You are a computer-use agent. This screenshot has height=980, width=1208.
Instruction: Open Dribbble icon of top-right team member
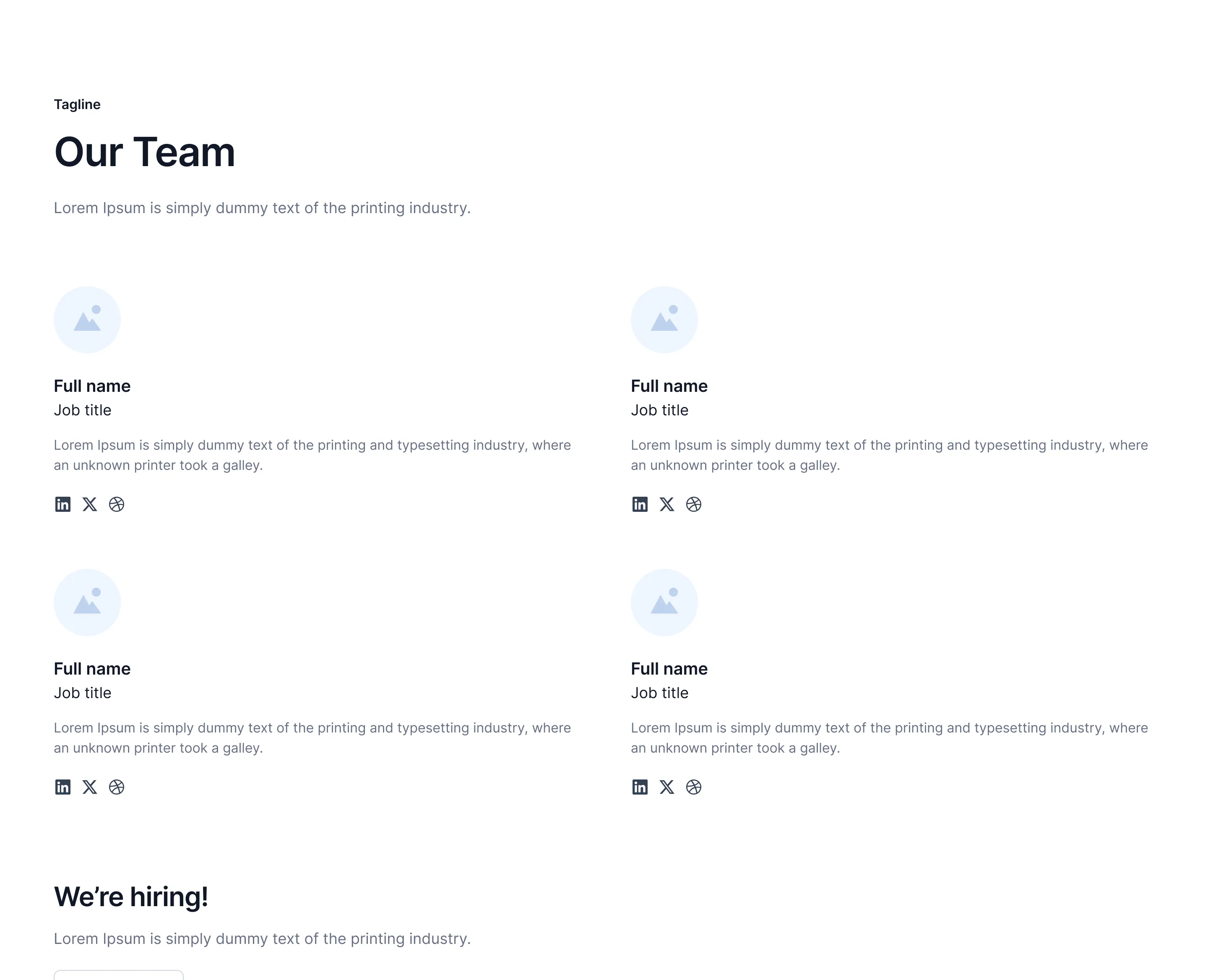click(x=694, y=504)
